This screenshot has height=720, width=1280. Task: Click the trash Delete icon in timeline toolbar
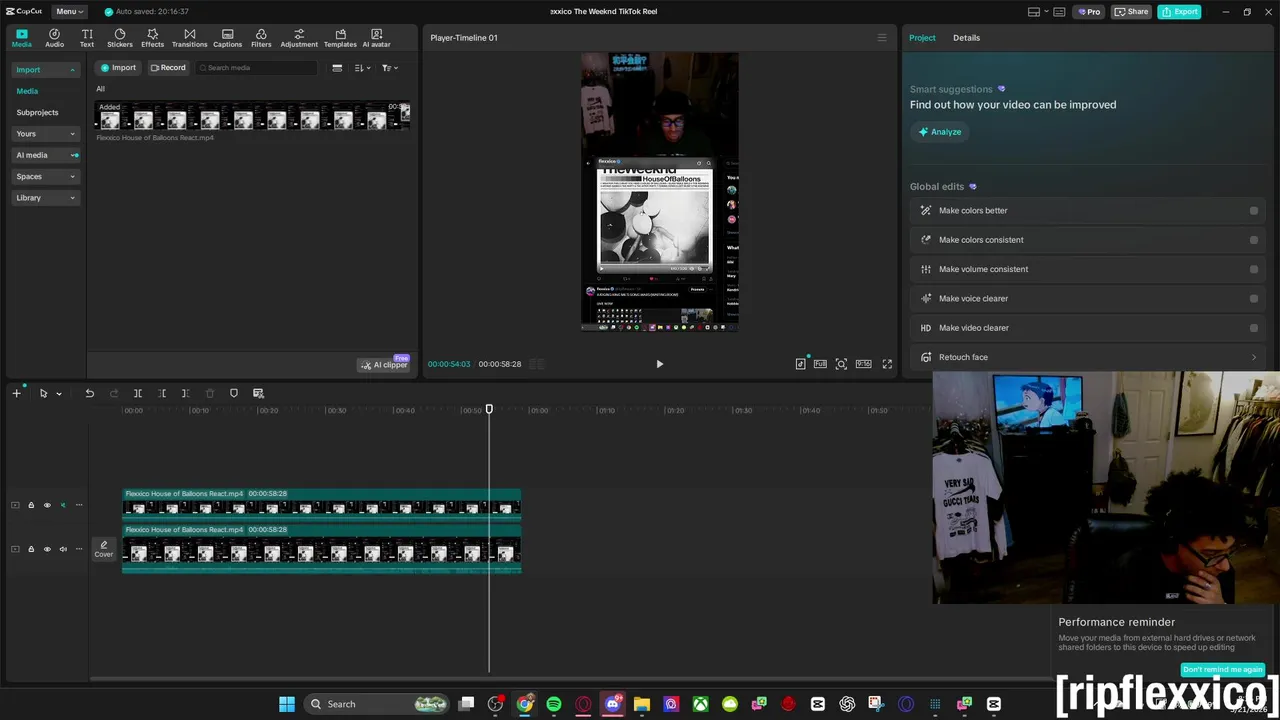(210, 393)
